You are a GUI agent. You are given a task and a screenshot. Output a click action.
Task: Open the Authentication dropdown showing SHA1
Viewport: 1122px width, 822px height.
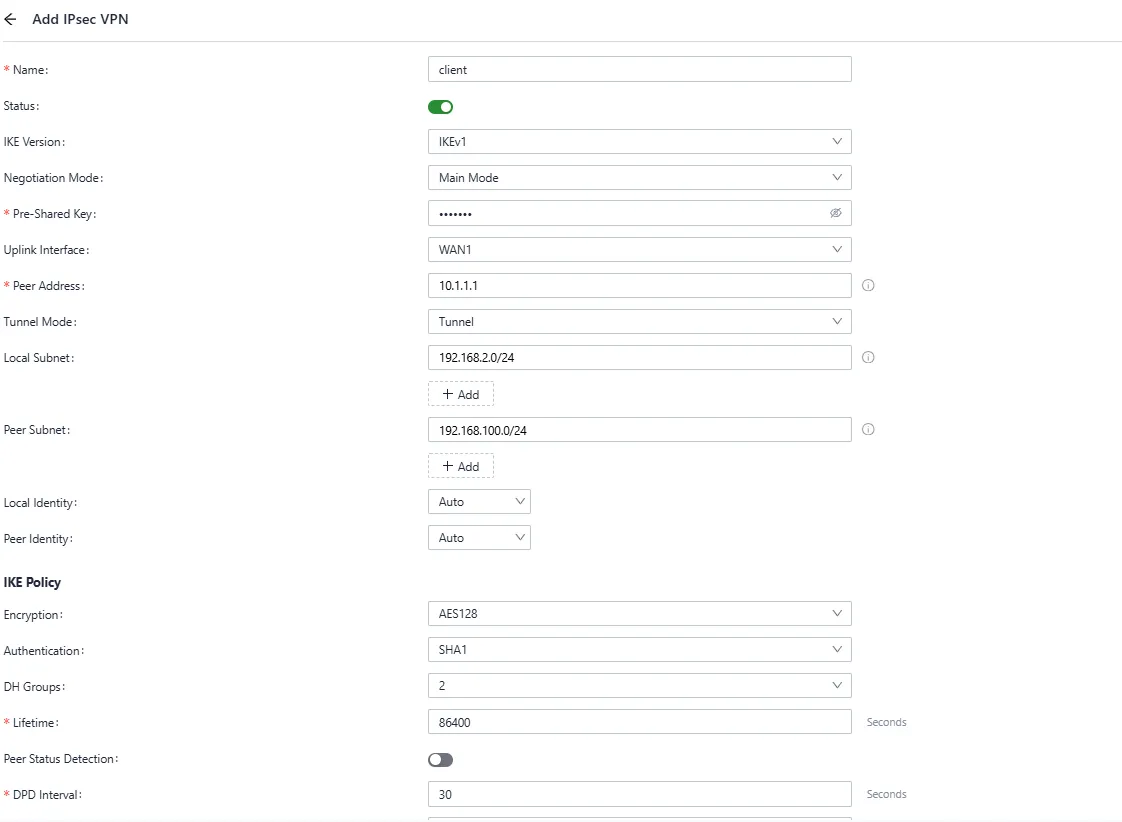640,650
